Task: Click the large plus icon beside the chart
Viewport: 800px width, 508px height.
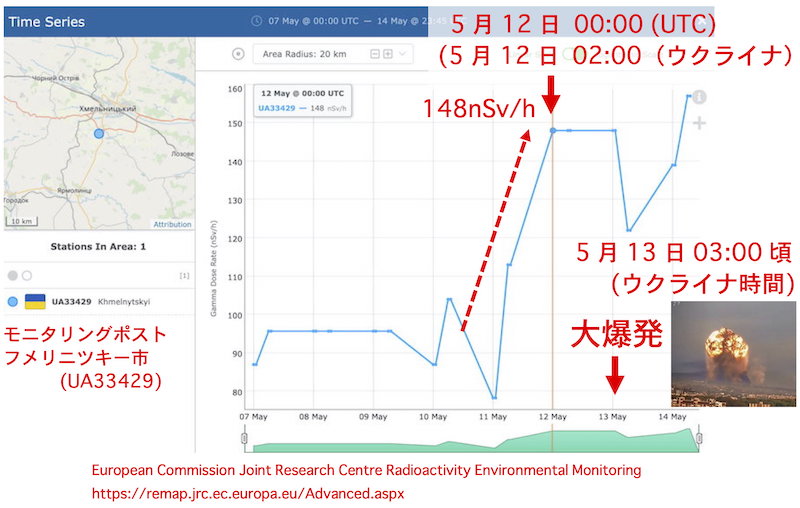Action: [699, 123]
